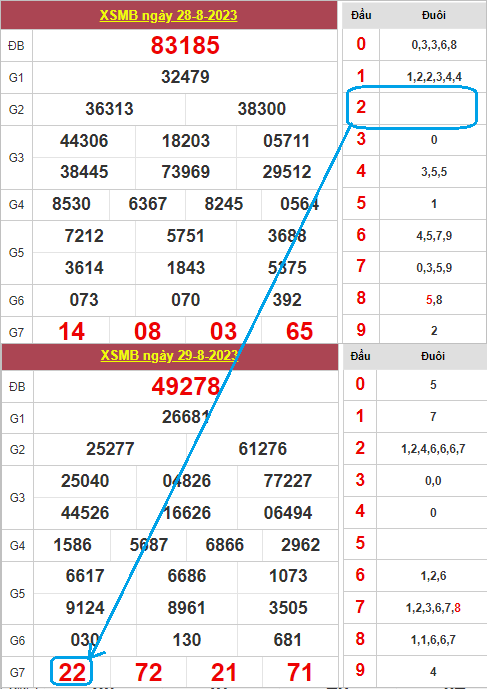Click the highlighted G7 number 22

coord(72,672)
